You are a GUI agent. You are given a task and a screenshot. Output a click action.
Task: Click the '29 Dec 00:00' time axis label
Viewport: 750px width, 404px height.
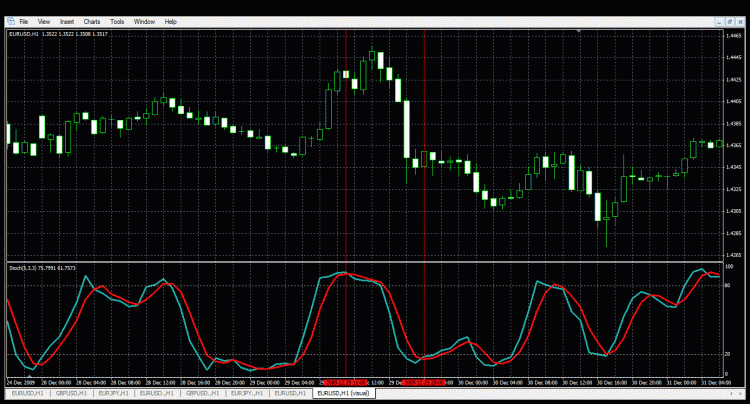pos(265,382)
